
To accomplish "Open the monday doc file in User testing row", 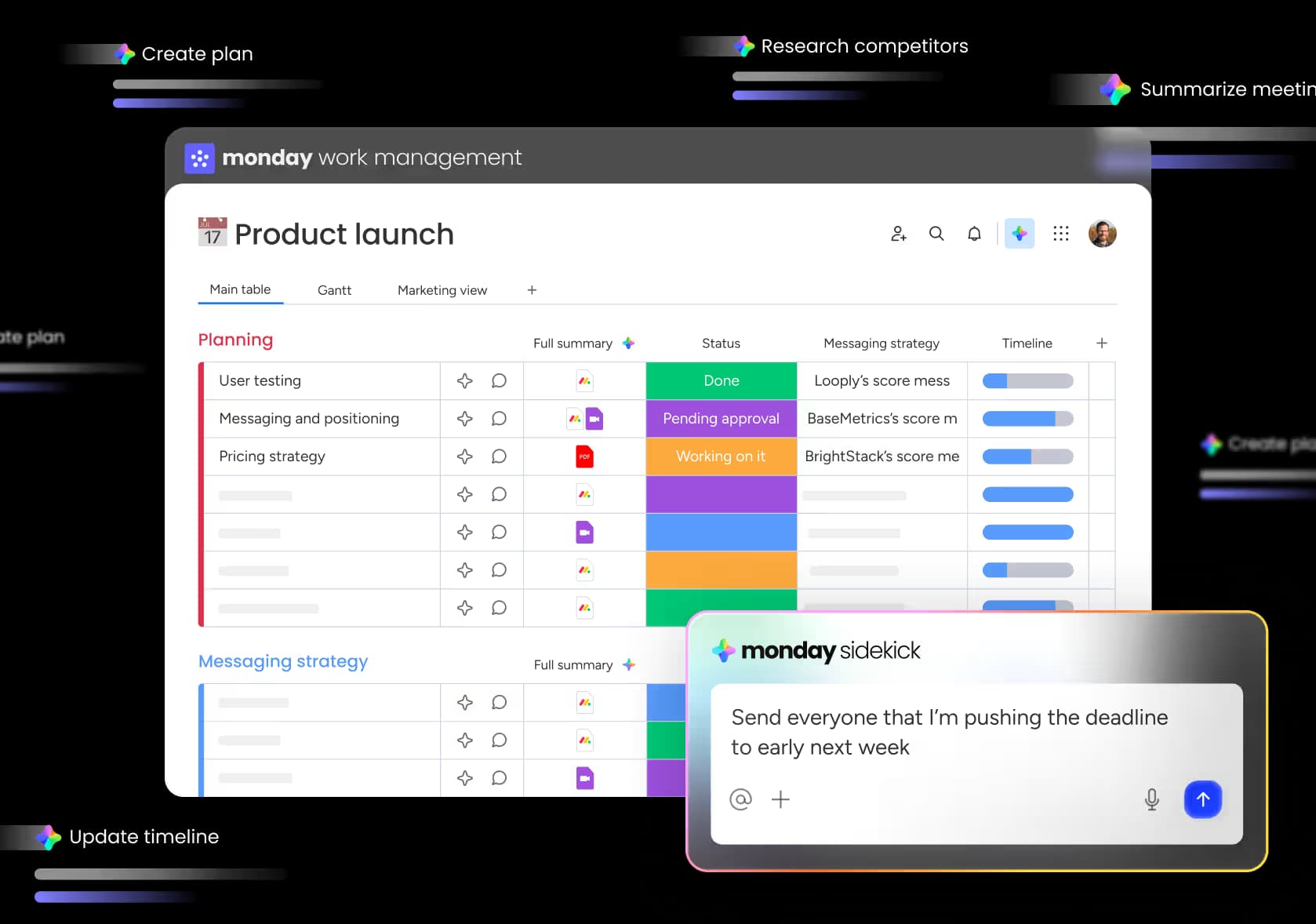I will (584, 381).
